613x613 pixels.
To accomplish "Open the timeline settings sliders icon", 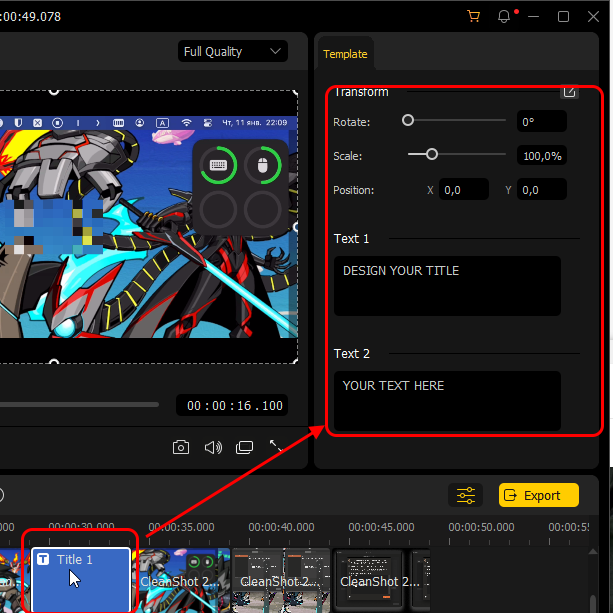I will (x=466, y=495).
